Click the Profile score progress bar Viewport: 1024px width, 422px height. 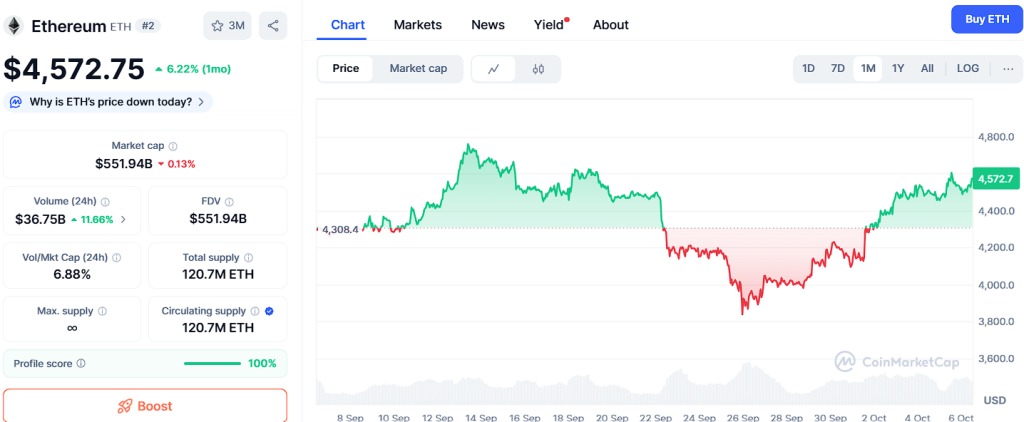coord(212,364)
